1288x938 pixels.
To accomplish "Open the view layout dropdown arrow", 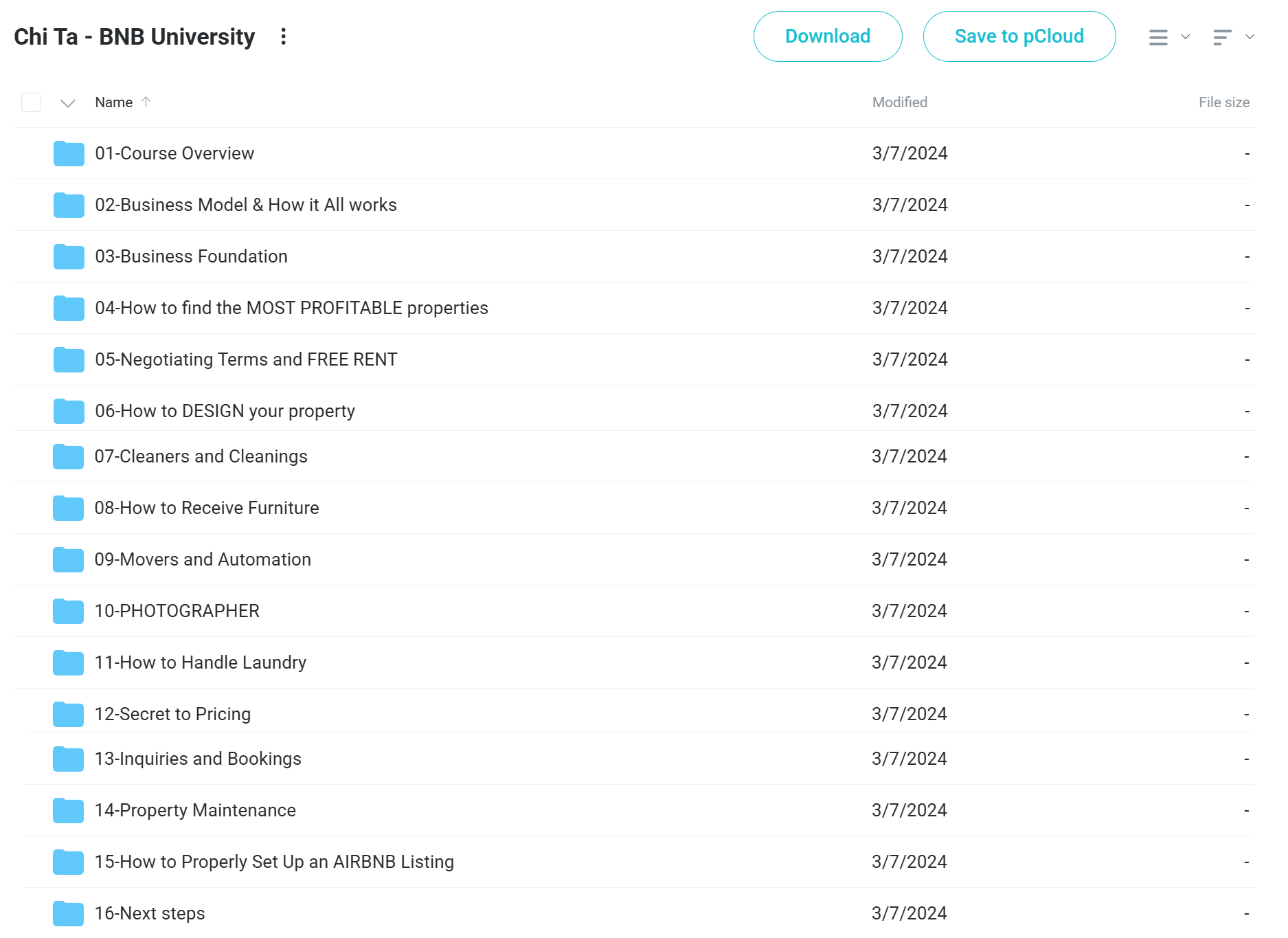I will point(1186,37).
